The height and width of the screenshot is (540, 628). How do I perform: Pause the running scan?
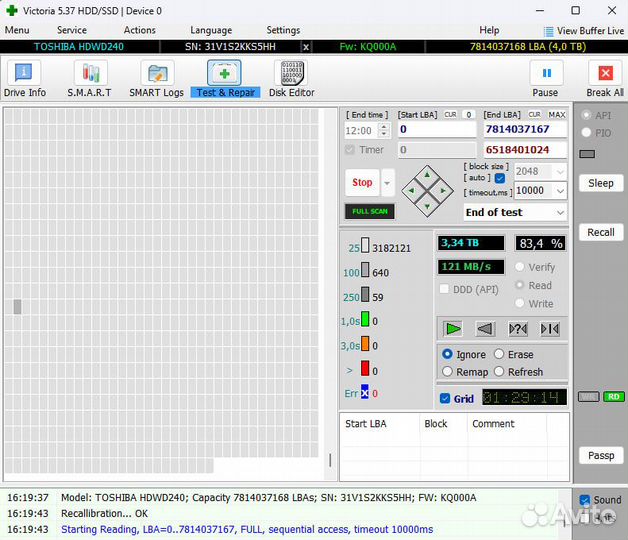545,79
